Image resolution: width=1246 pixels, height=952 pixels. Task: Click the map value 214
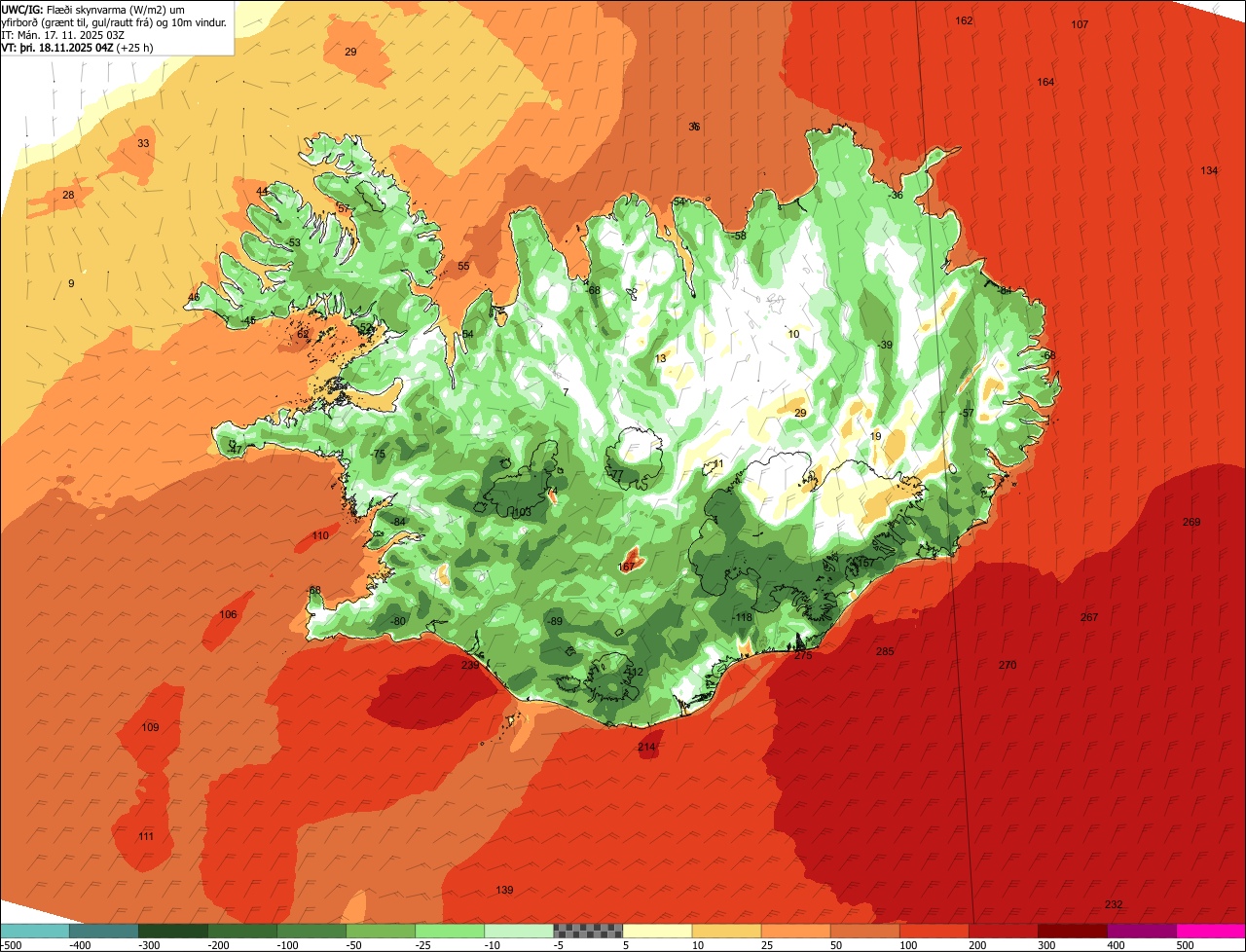(647, 747)
